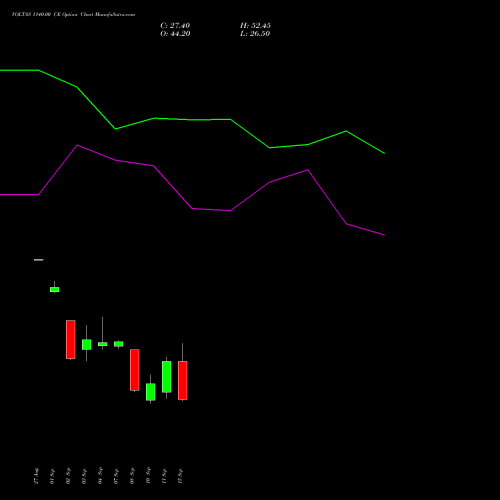Click the purple lower indicator line
This screenshot has height=500, width=500.
[192, 209]
